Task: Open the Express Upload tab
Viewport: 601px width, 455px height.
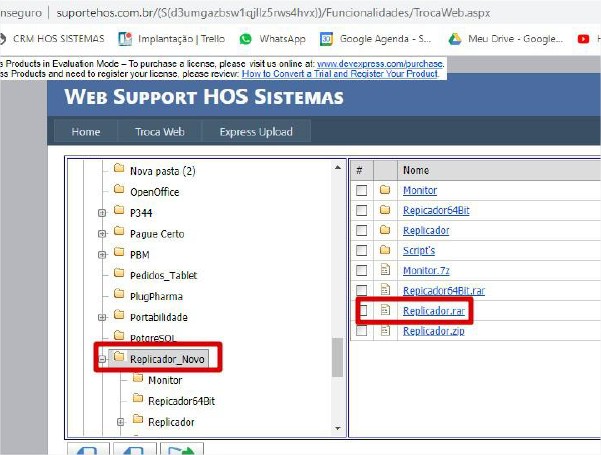Action: [x=256, y=132]
